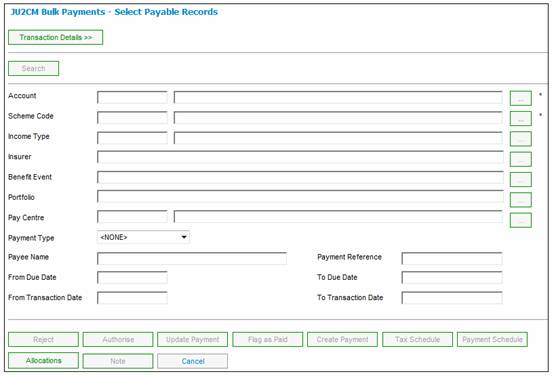Open the Account lookup ellipsis button
The height and width of the screenshot is (376, 554).
click(520, 98)
